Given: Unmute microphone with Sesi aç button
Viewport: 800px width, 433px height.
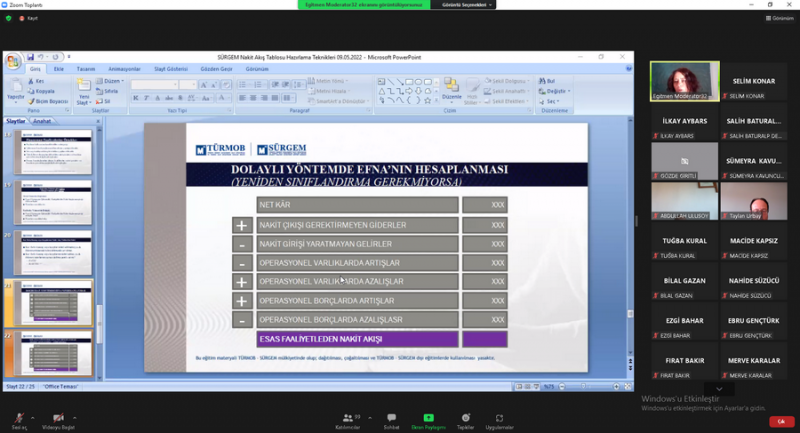Looking at the screenshot, I should tap(18, 417).
